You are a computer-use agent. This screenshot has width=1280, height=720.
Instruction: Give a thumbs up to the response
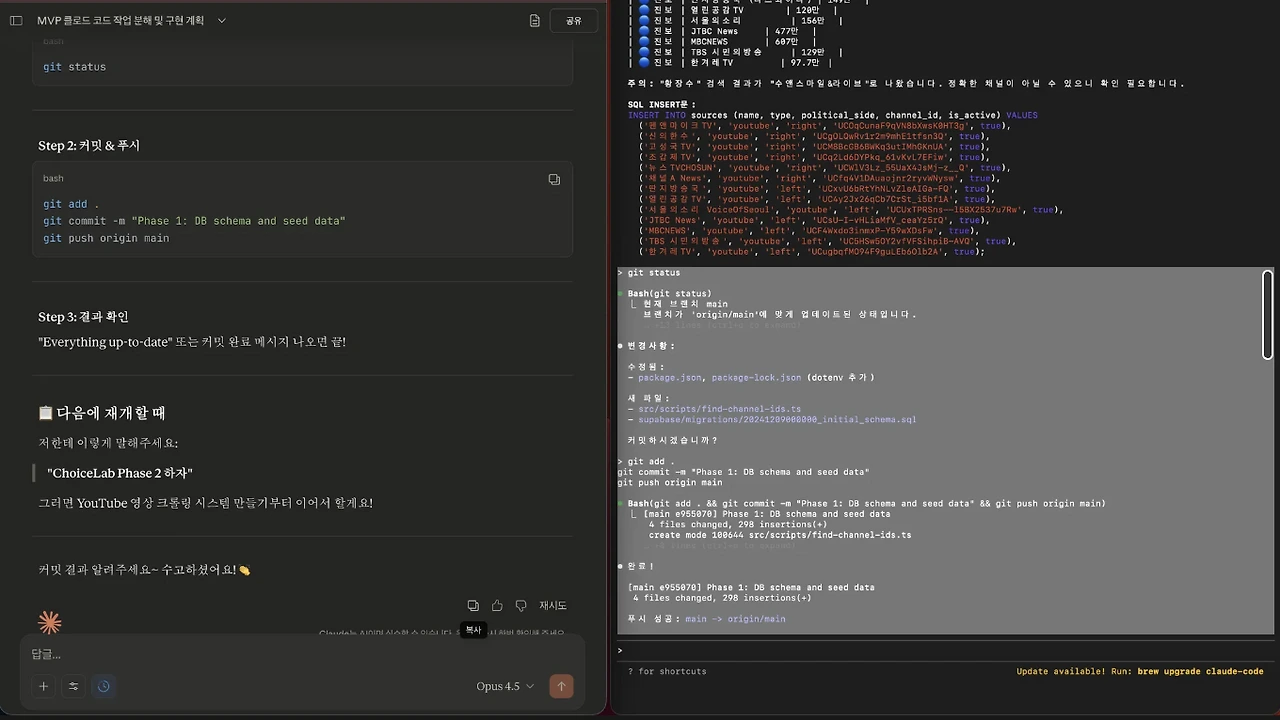pos(497,605)
